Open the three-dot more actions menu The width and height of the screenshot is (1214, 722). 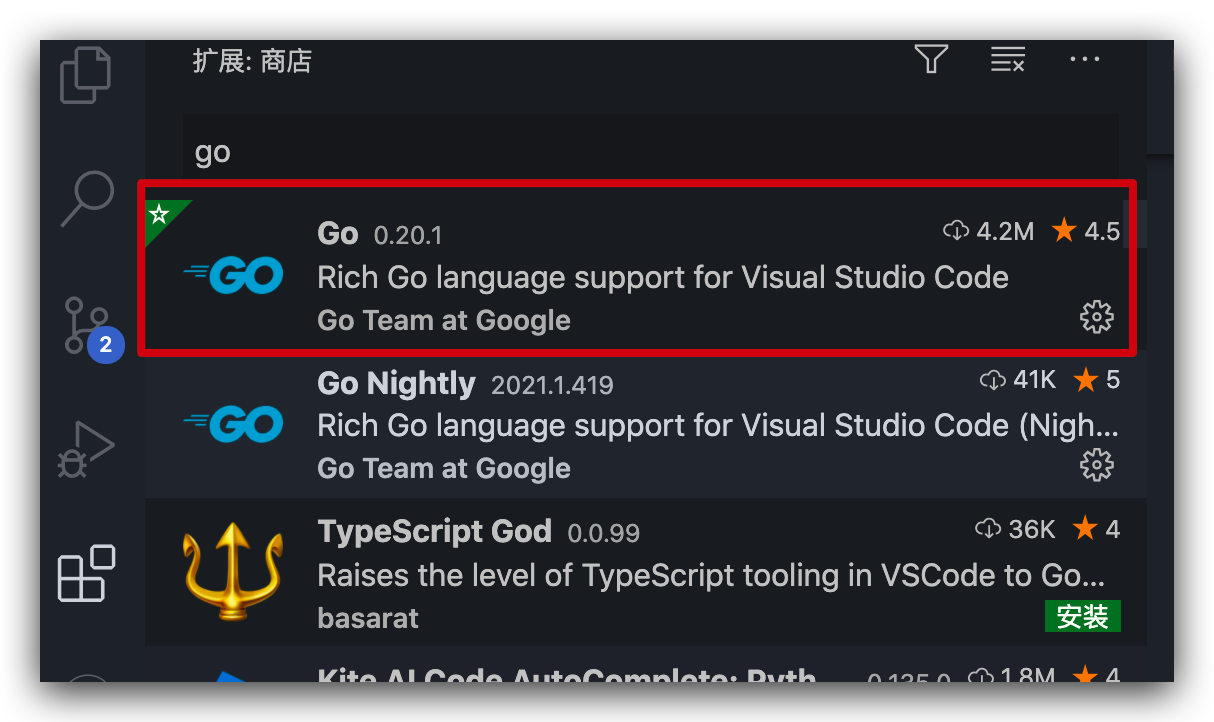click(1084, 59)
